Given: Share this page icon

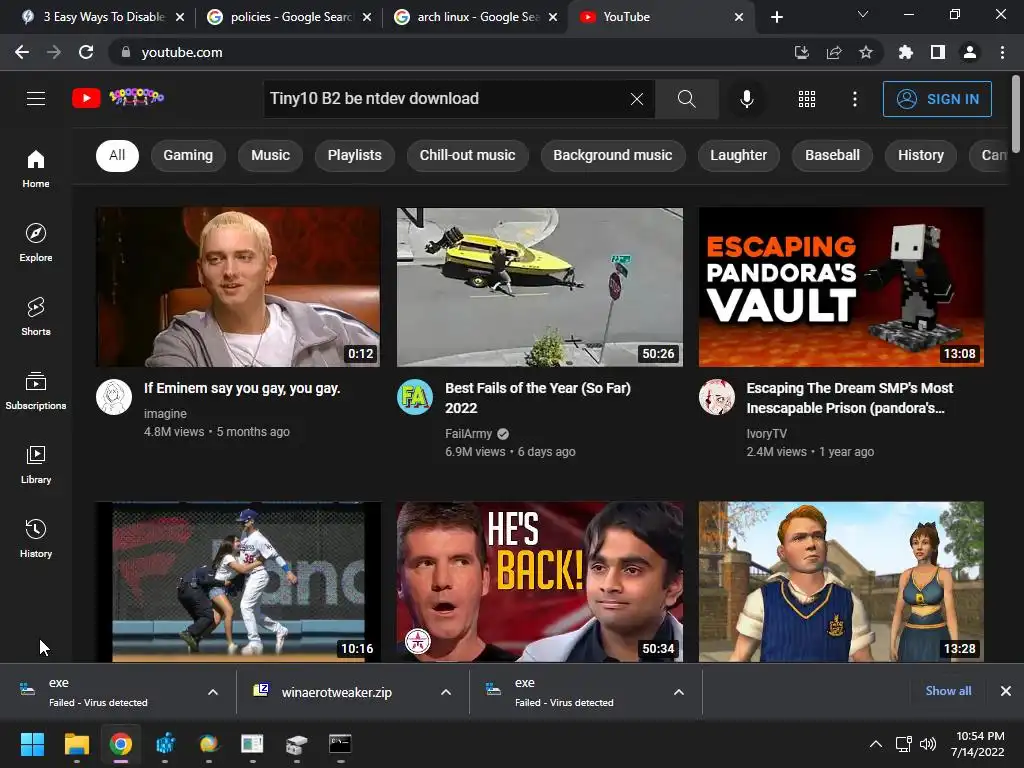Looking at the screenshot, I should pos(834,52).
